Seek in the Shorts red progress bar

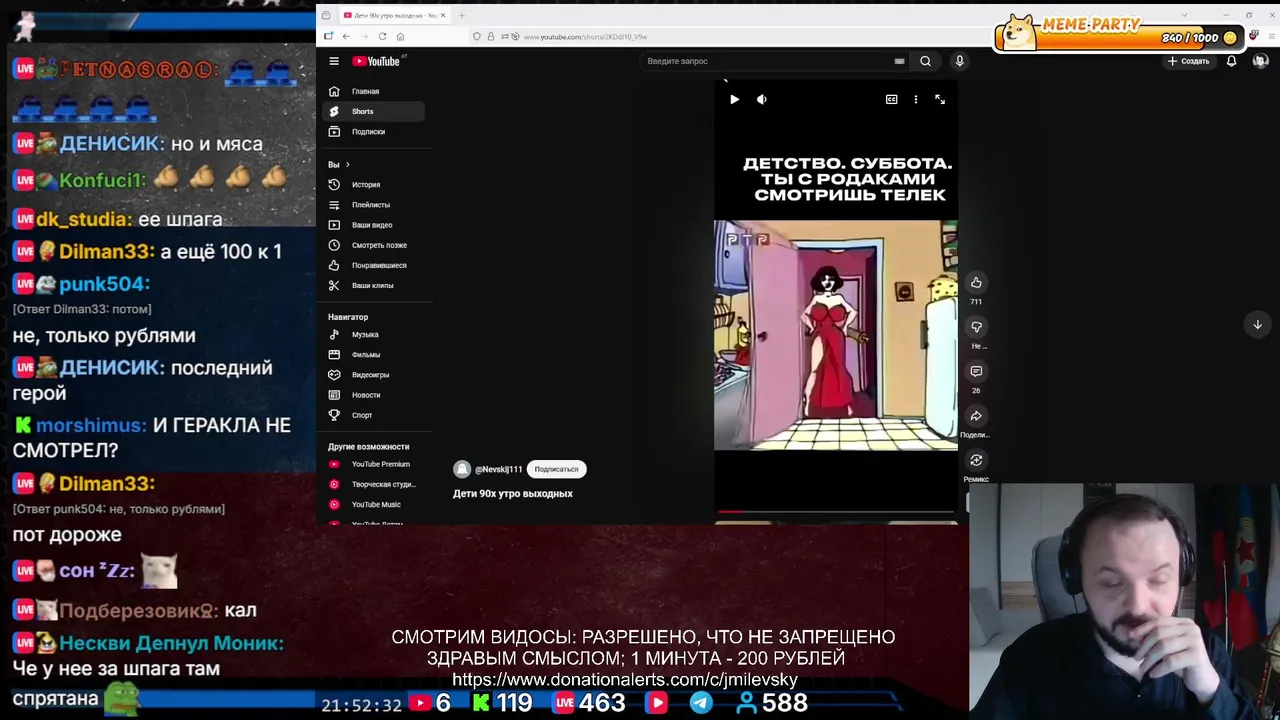[x=835, y=512]
